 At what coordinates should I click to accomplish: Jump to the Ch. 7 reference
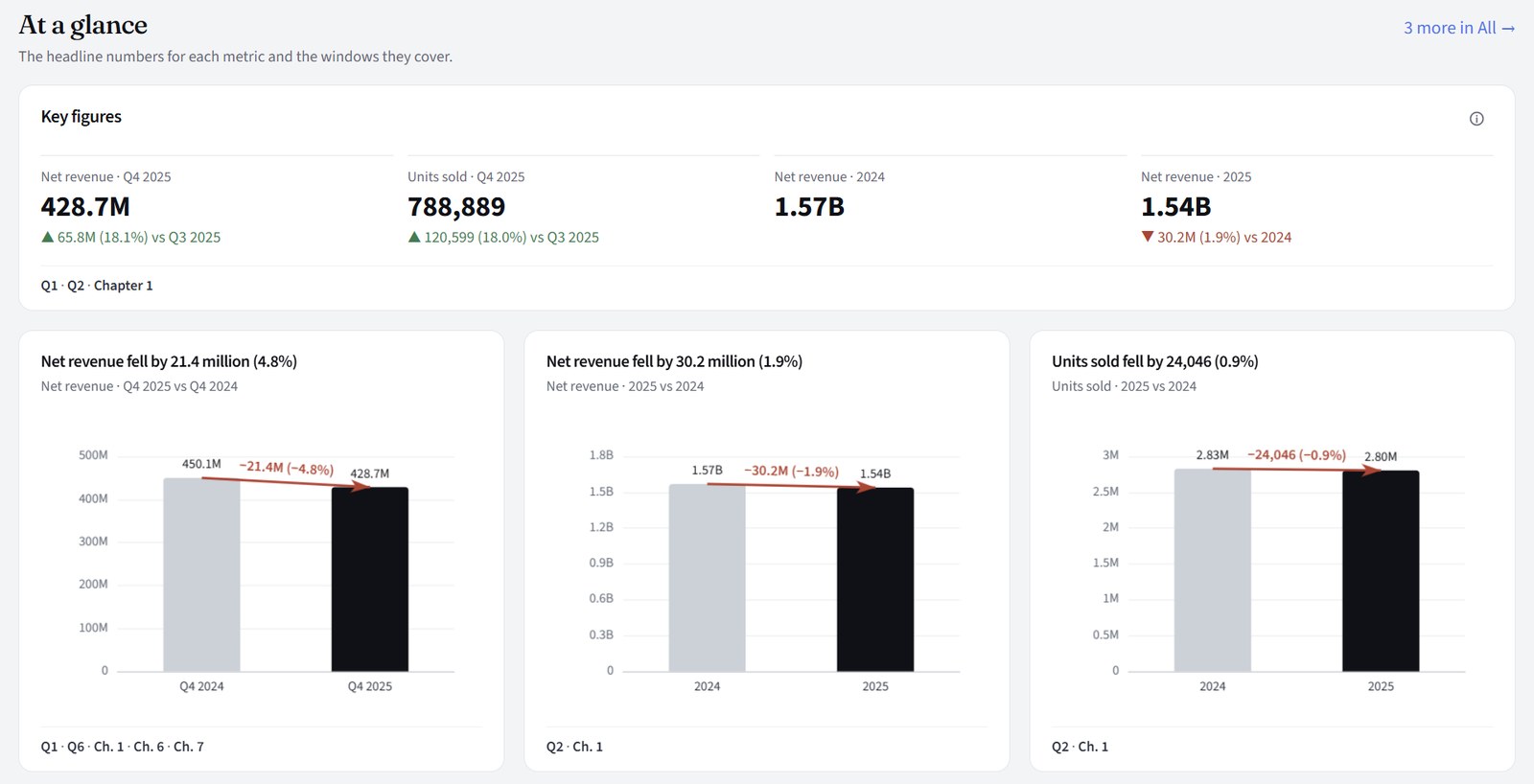pos(189,747)
